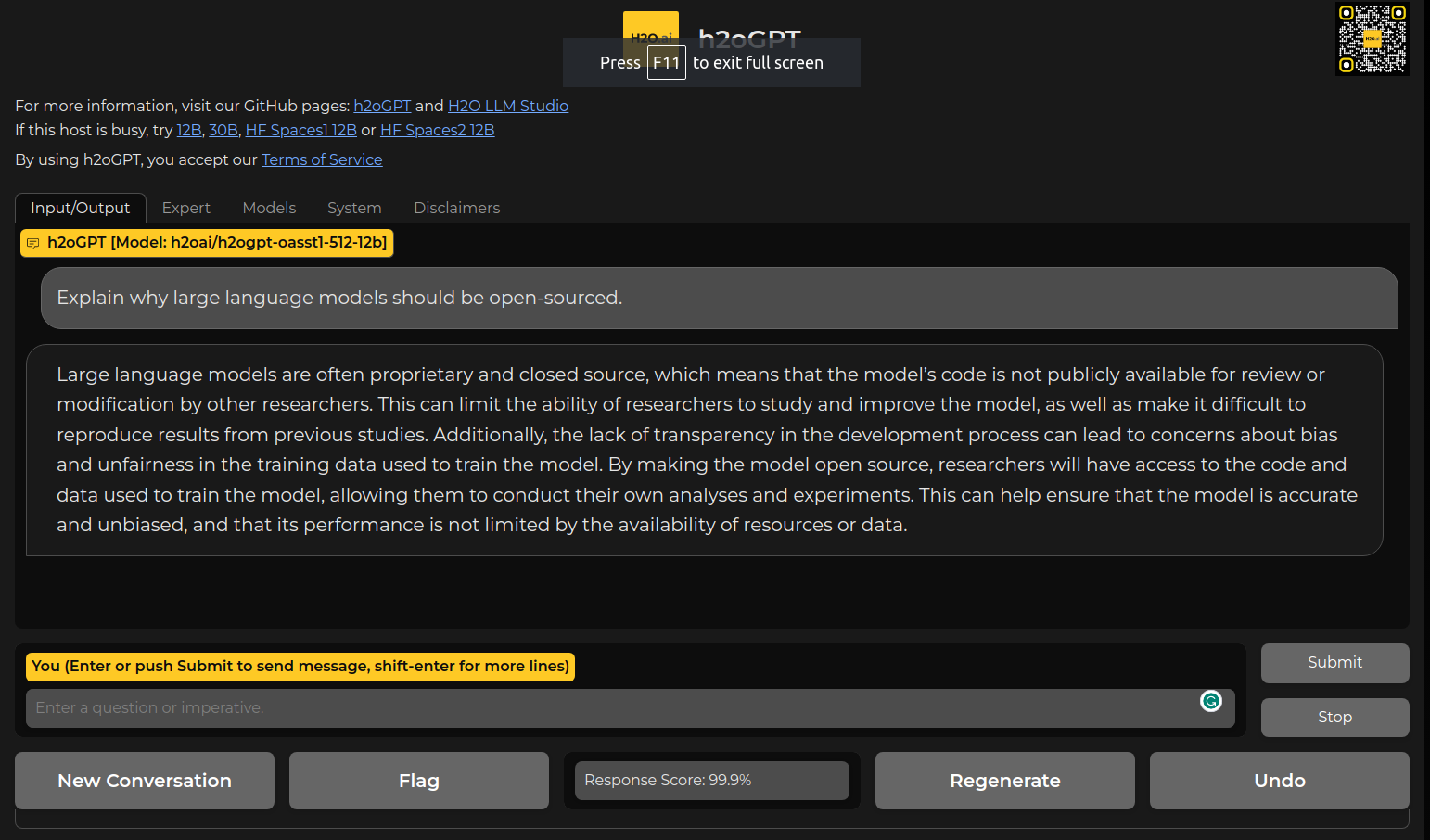Start a New Conversation
Screen dimensions: 1430x840
point(145,781)
